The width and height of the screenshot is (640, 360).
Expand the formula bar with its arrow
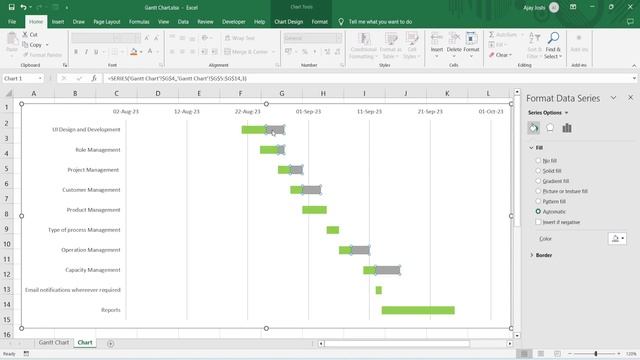point(634,78)
